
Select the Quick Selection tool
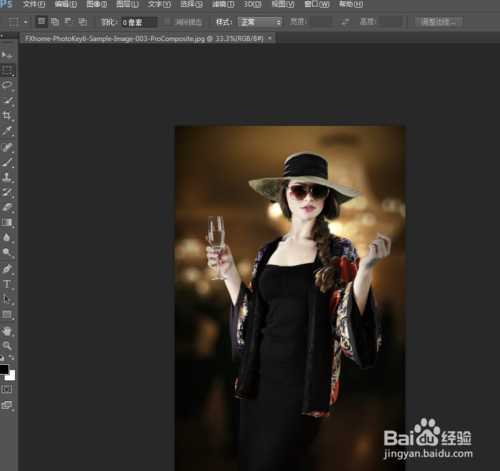coord(7,100)
